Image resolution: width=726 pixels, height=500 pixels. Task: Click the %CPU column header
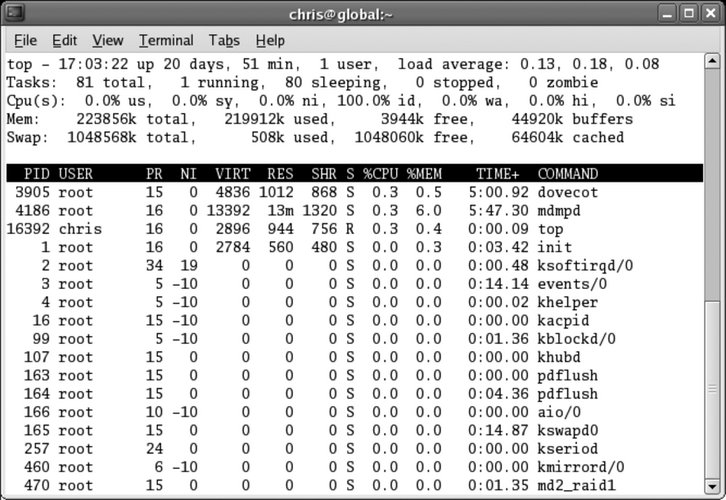[x=382, y=174]
